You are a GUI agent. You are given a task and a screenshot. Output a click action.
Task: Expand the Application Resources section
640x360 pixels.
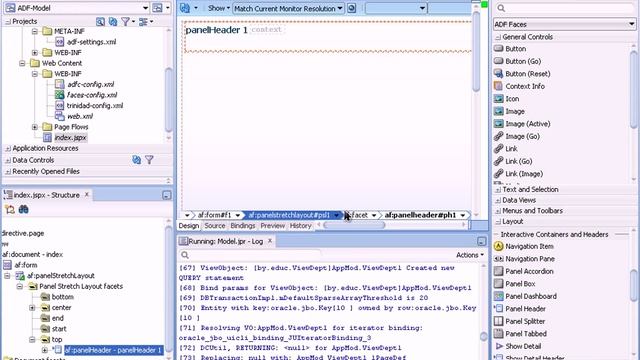coord(8,149)
